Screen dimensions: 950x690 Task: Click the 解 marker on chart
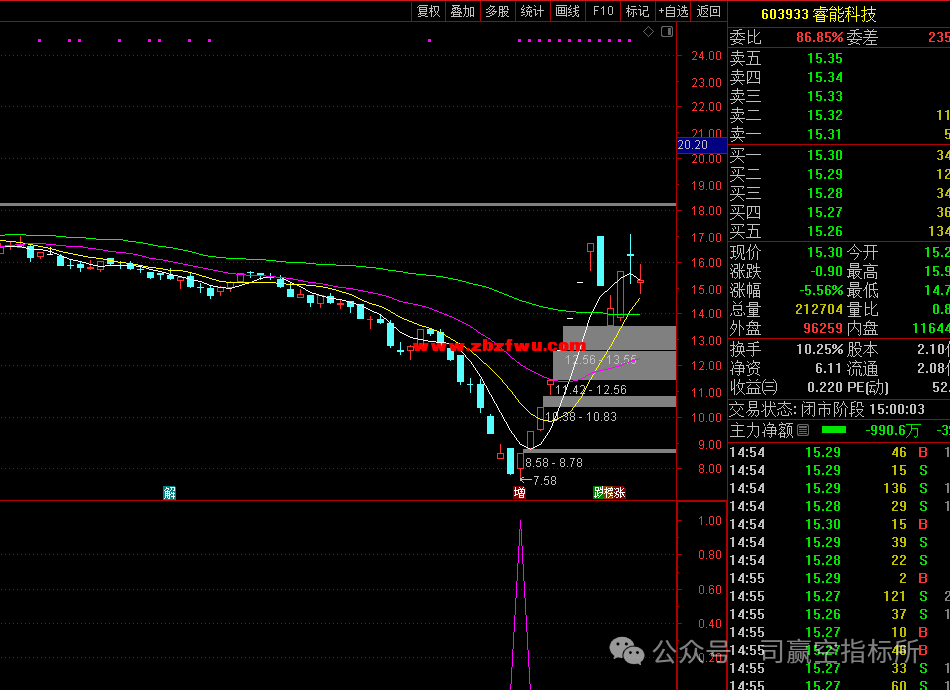(x=170, y=493)
